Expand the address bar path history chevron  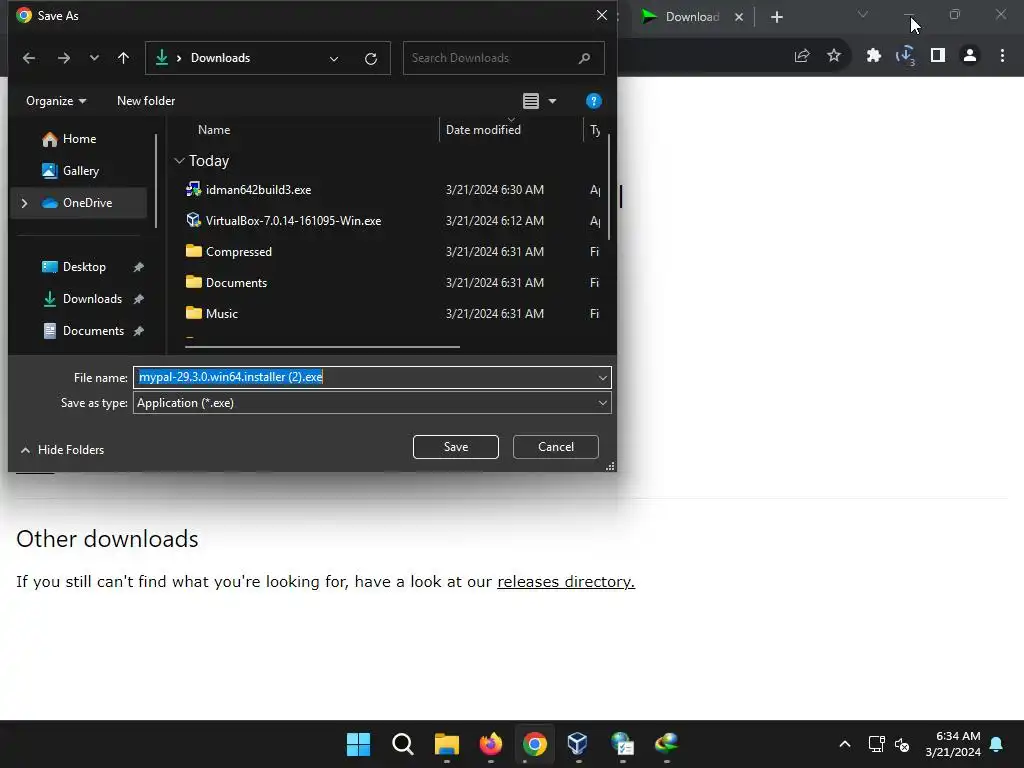point(334,59)
